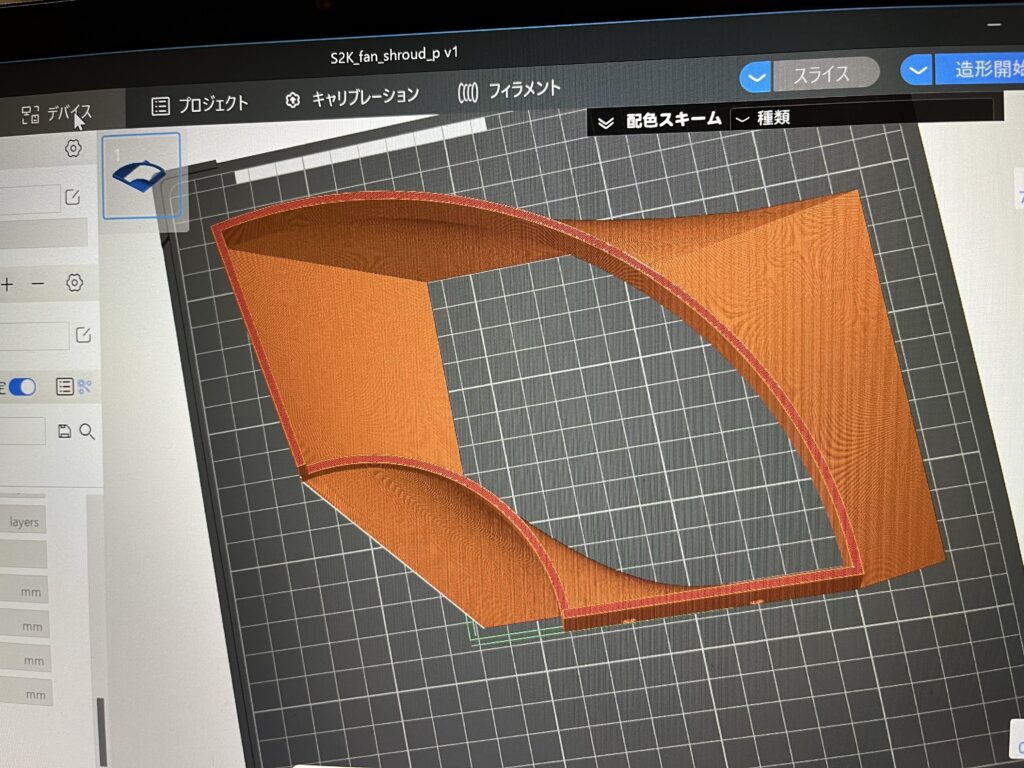
Task: Edit the printer preset via pencil icon
Action: tap(72, 197)
